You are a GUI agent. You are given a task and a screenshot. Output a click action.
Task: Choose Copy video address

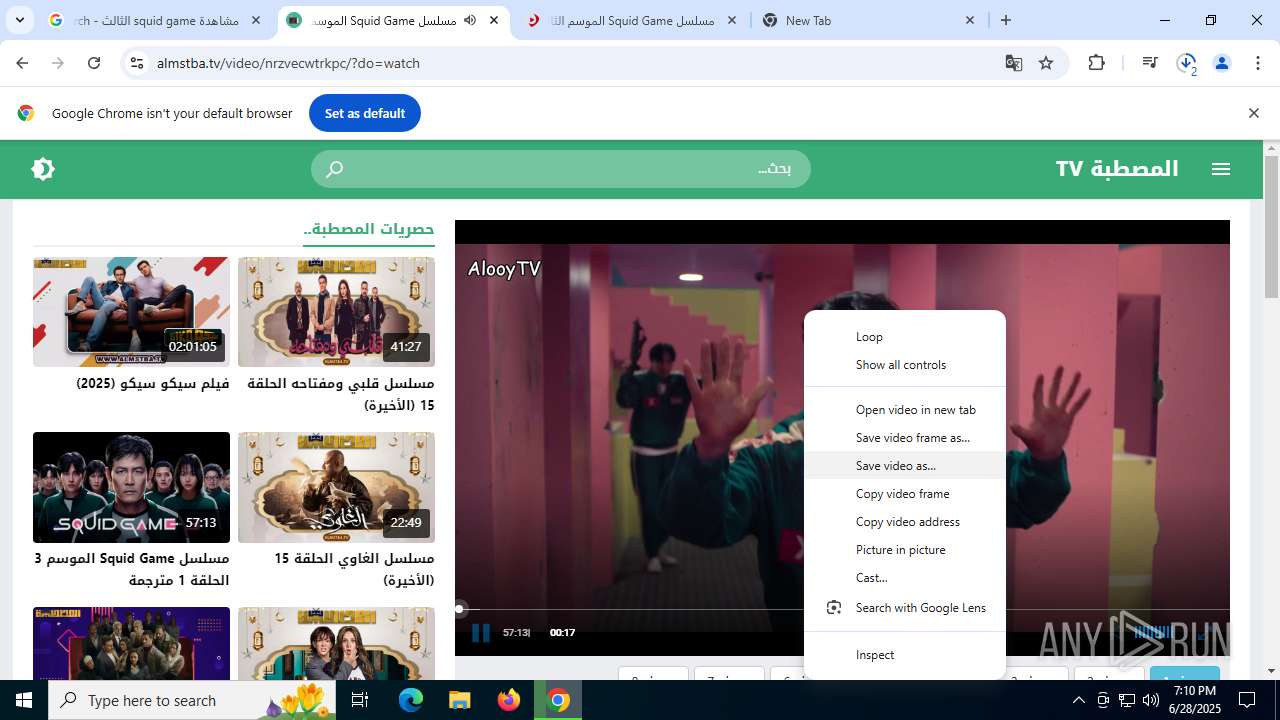tap(905, 522)
